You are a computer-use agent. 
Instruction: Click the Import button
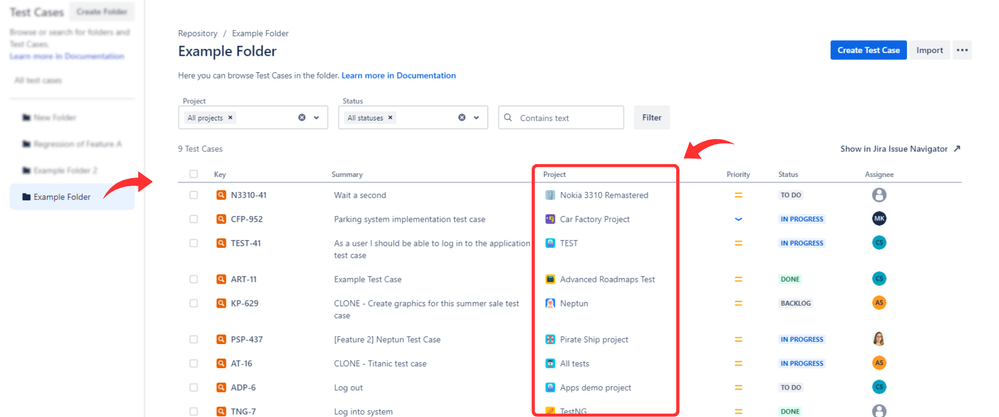[930, 50]
